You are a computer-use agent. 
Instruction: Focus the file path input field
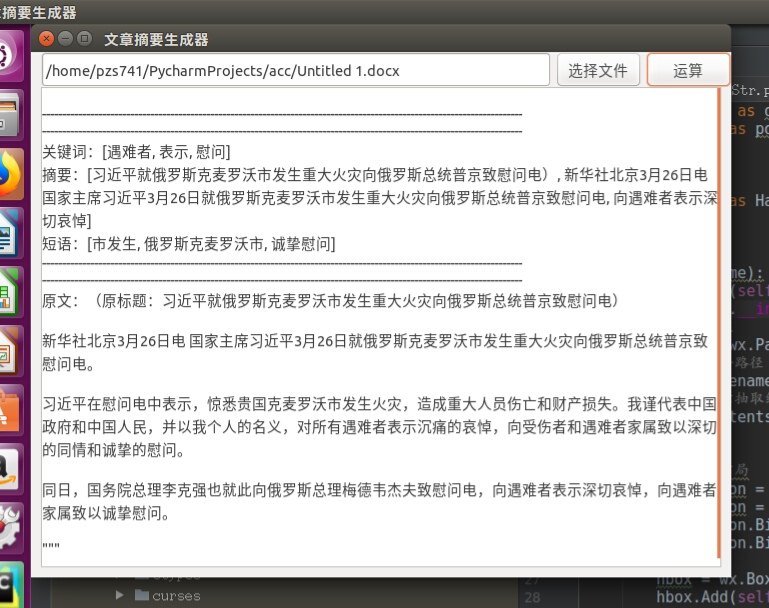(295, 70)
